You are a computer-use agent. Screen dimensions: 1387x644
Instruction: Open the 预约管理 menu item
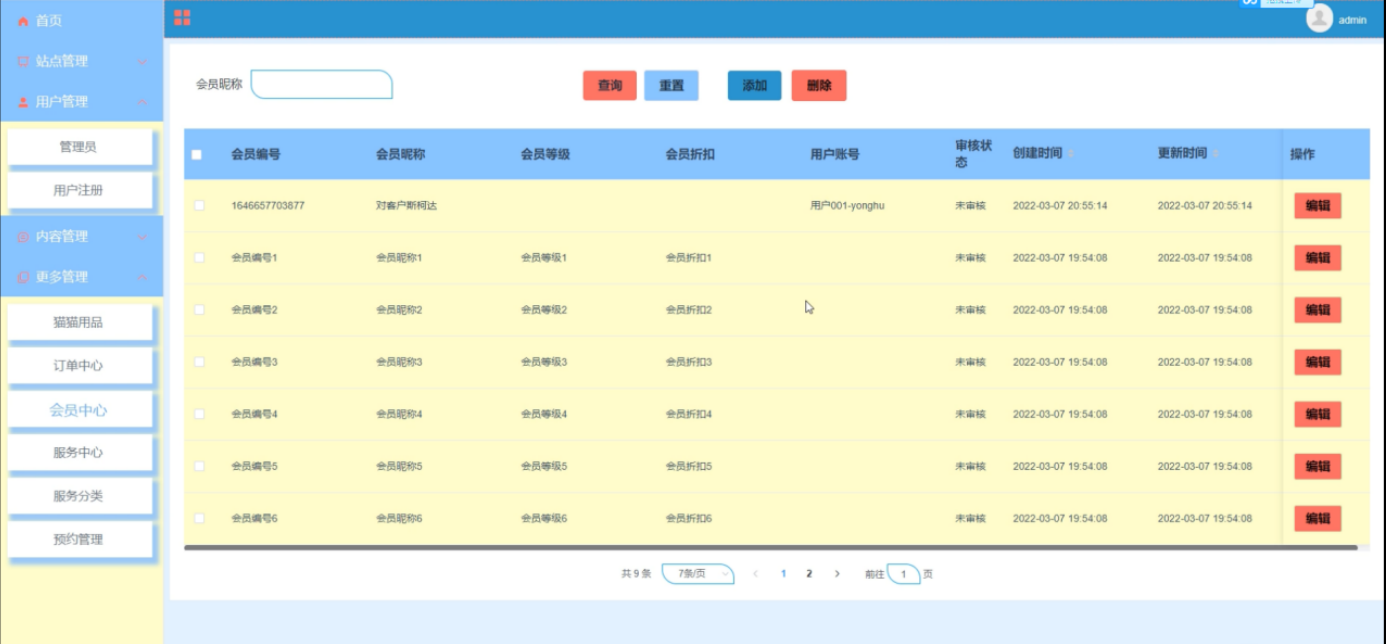(x=80, y=540)
